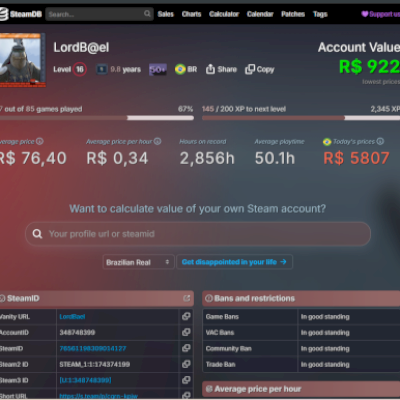Screen dimensions: 400x400
Task: Click the search magnifier icon in header
Action: point(147,14)
